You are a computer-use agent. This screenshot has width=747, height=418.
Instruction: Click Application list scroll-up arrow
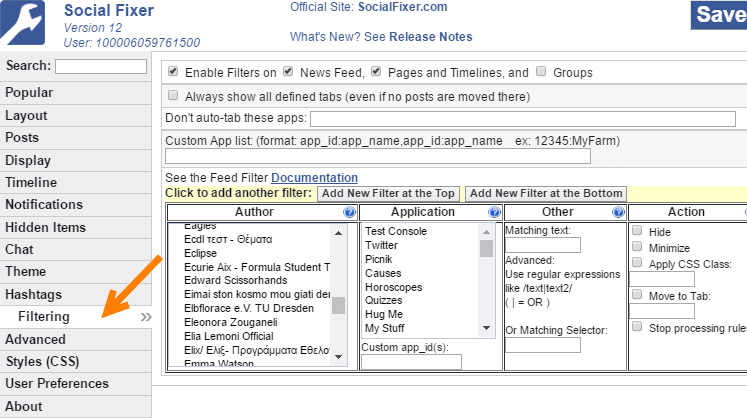click(x=486, y=232)
